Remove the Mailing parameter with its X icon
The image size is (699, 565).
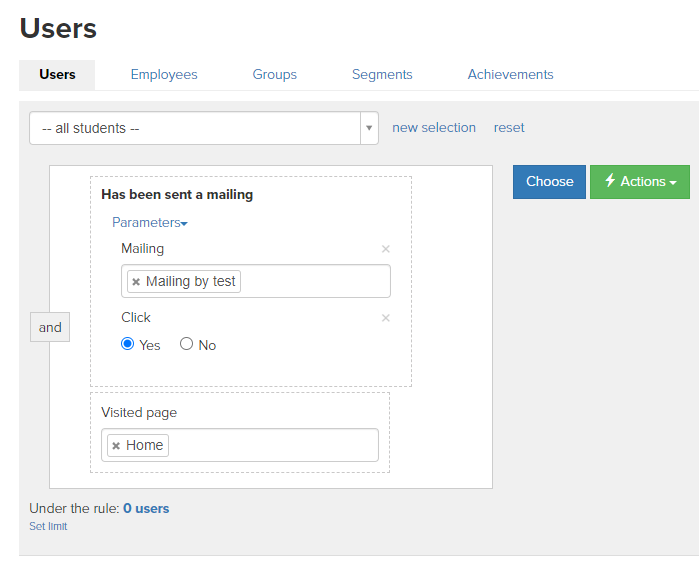(x=386, y=249)
